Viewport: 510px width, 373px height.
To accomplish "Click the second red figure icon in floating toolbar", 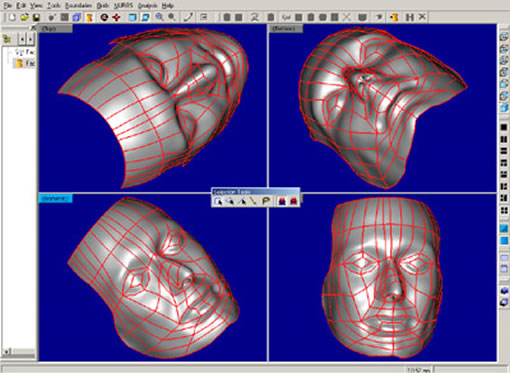I will 294,201.
